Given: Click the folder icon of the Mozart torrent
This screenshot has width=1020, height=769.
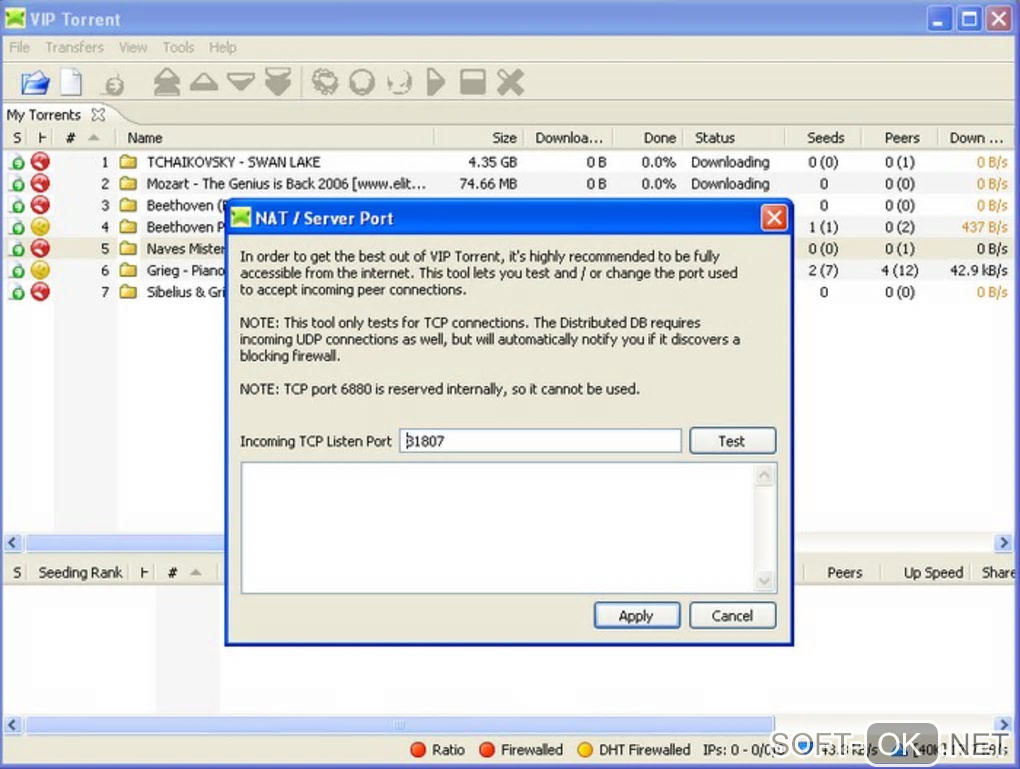Looking at the screenshot, I should pyautogui.click(x=129, y=183).
